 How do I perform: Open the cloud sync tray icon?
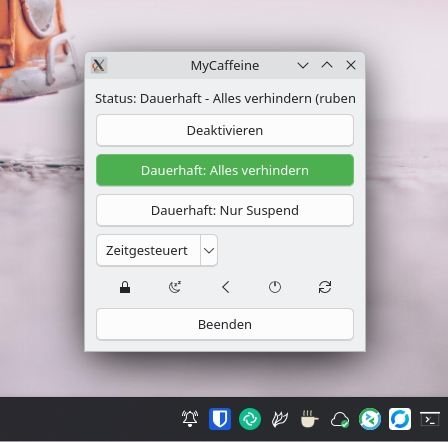340,419
